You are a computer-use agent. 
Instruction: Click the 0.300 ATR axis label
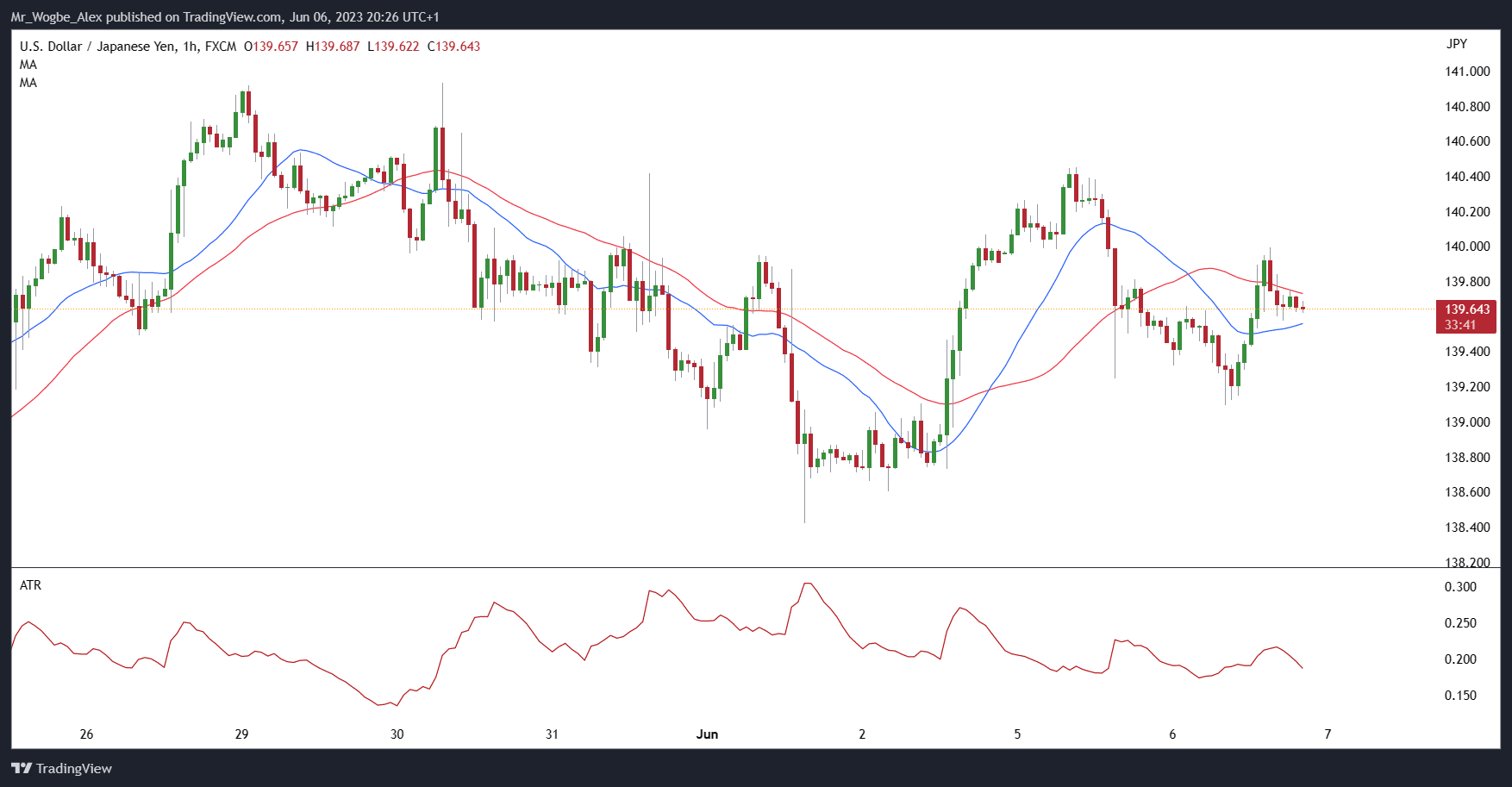pyautogui.click(x=1460, y=587)
